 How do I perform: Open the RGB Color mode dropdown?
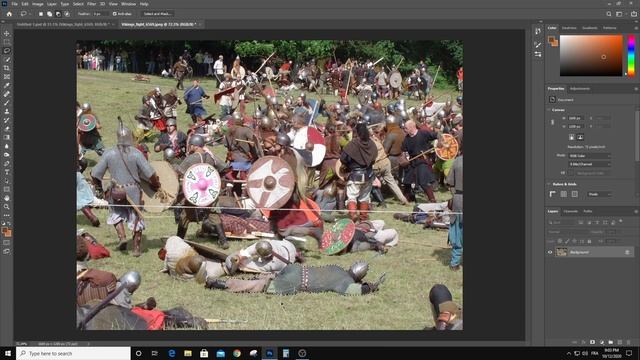pos(590,156)
